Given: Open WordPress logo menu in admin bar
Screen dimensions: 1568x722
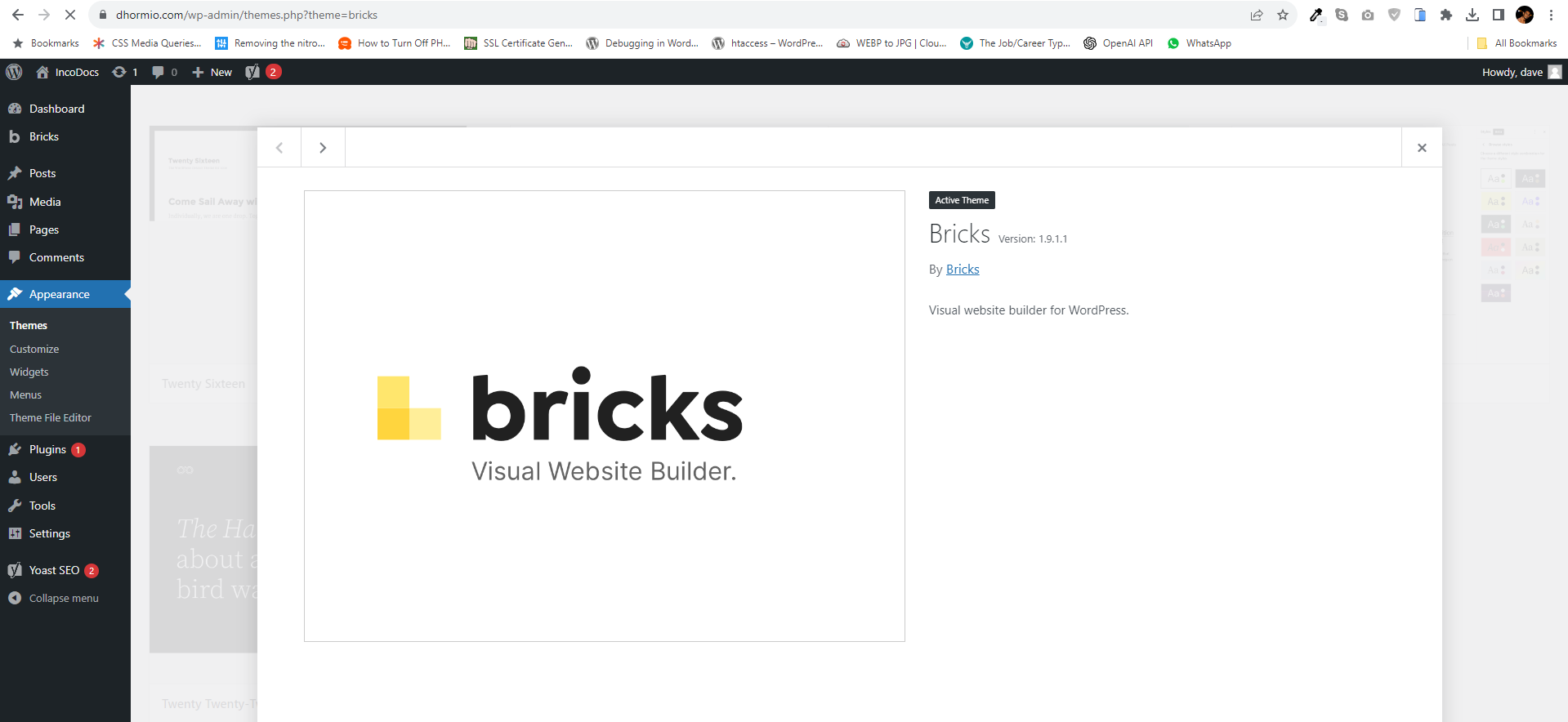Looking at the screenshot, I should (14, 72).
